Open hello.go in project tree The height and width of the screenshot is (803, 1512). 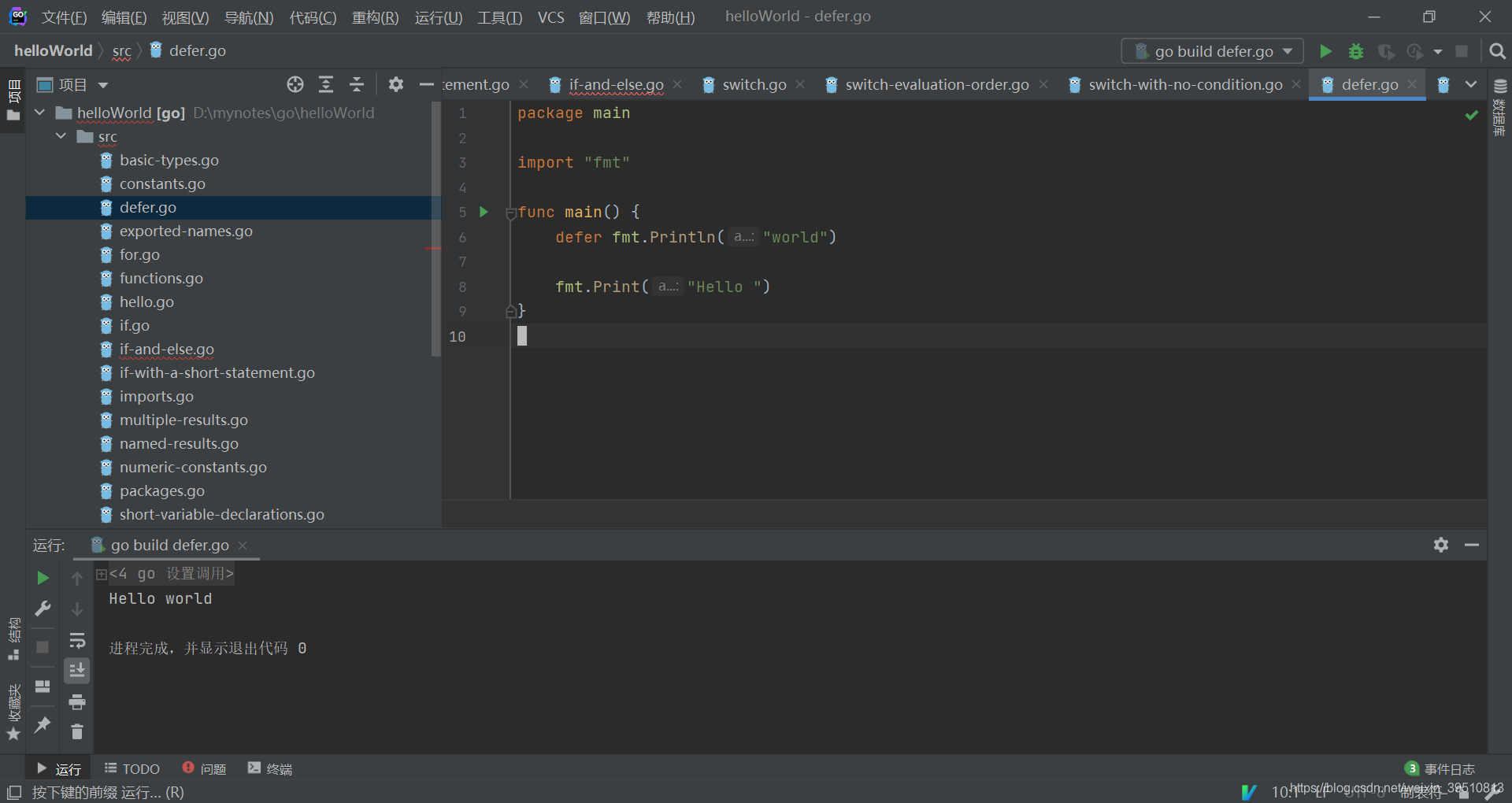146,302
